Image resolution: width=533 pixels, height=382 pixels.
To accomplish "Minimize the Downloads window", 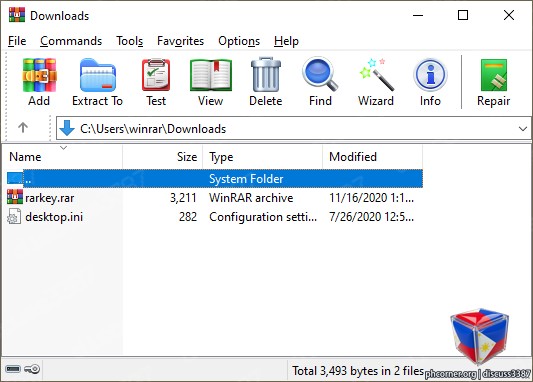I will pos(418,15).
